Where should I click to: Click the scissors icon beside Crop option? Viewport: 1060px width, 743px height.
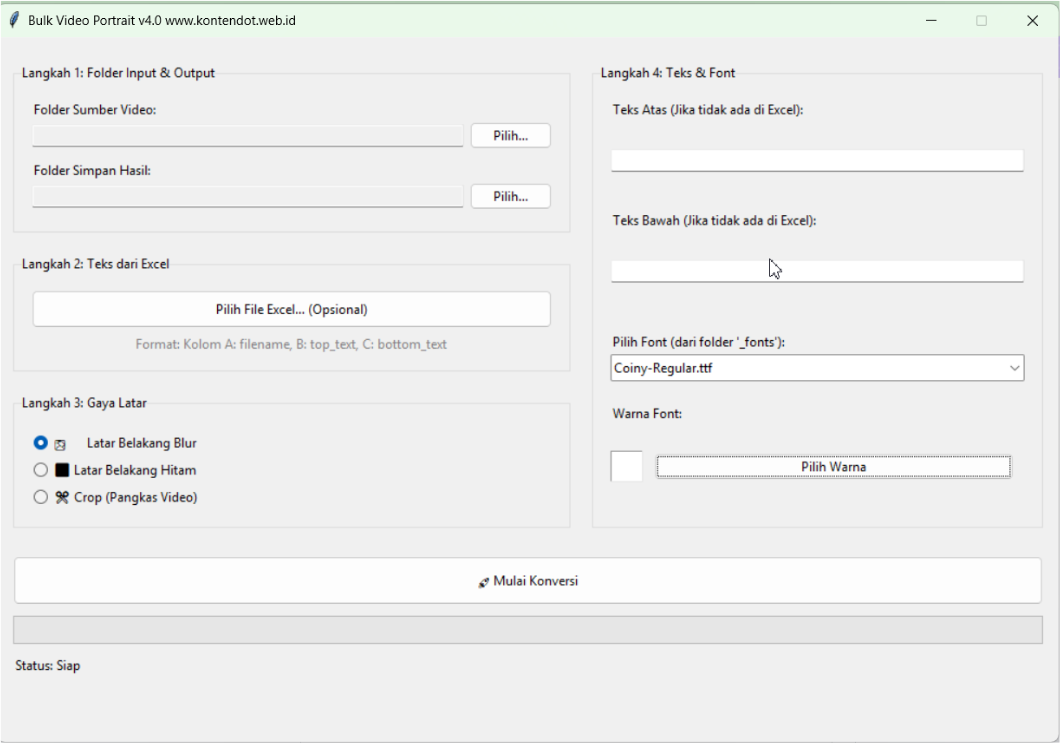(62, 497)
